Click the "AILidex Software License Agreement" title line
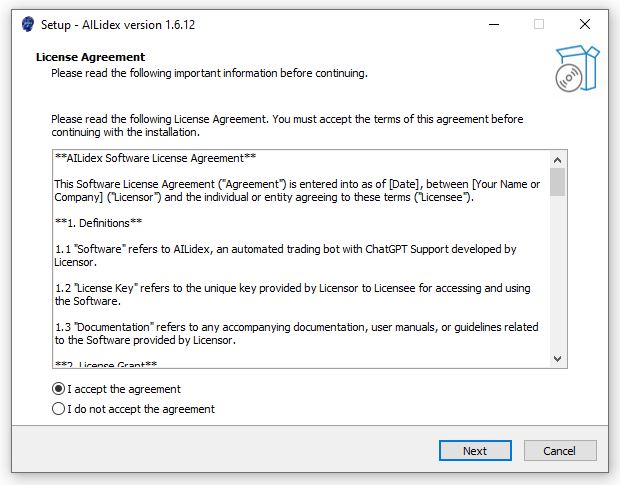 point(155,158)
